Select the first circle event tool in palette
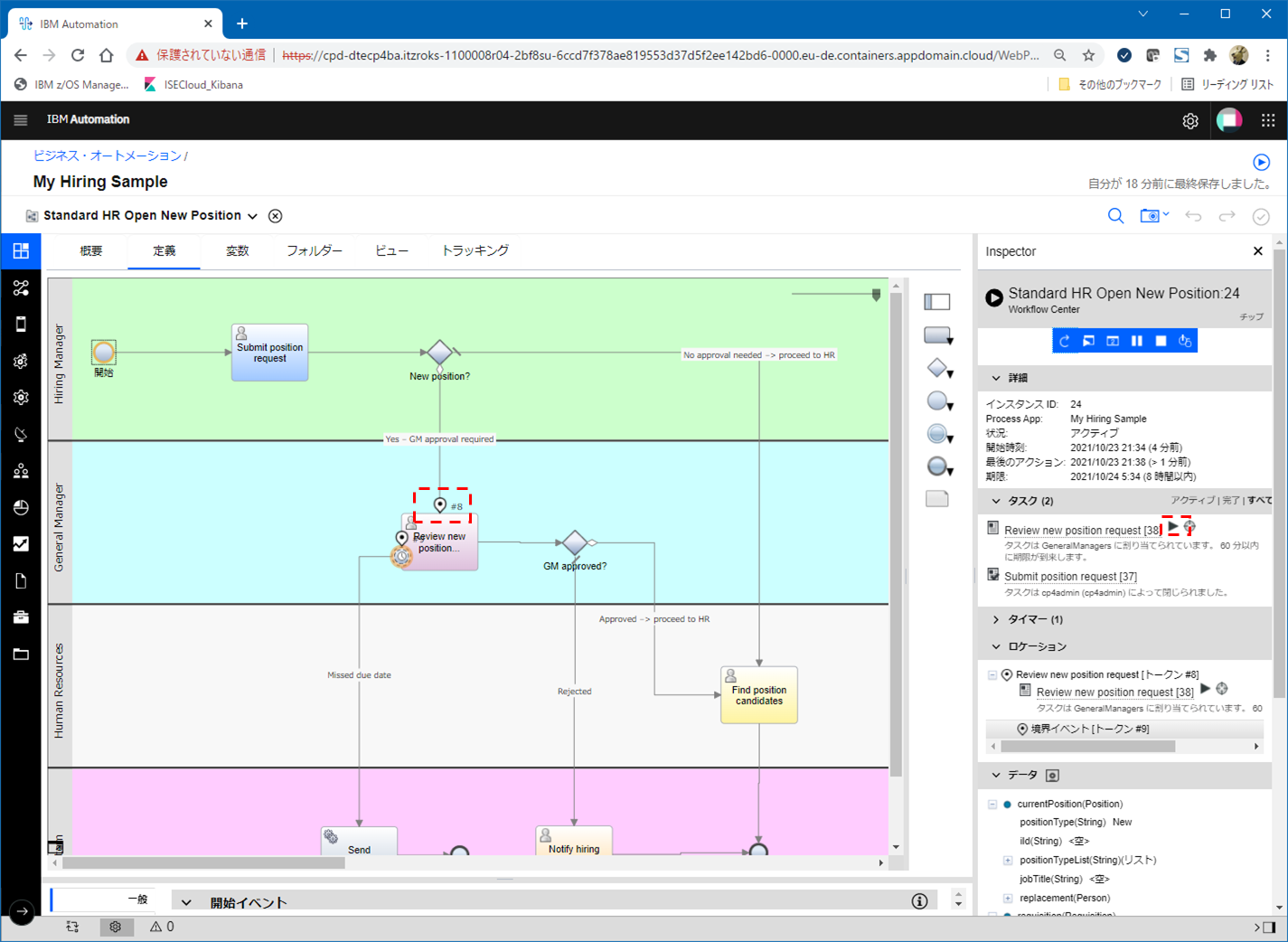The height and width of the screenshot is (942, 1288). [939, 401]
